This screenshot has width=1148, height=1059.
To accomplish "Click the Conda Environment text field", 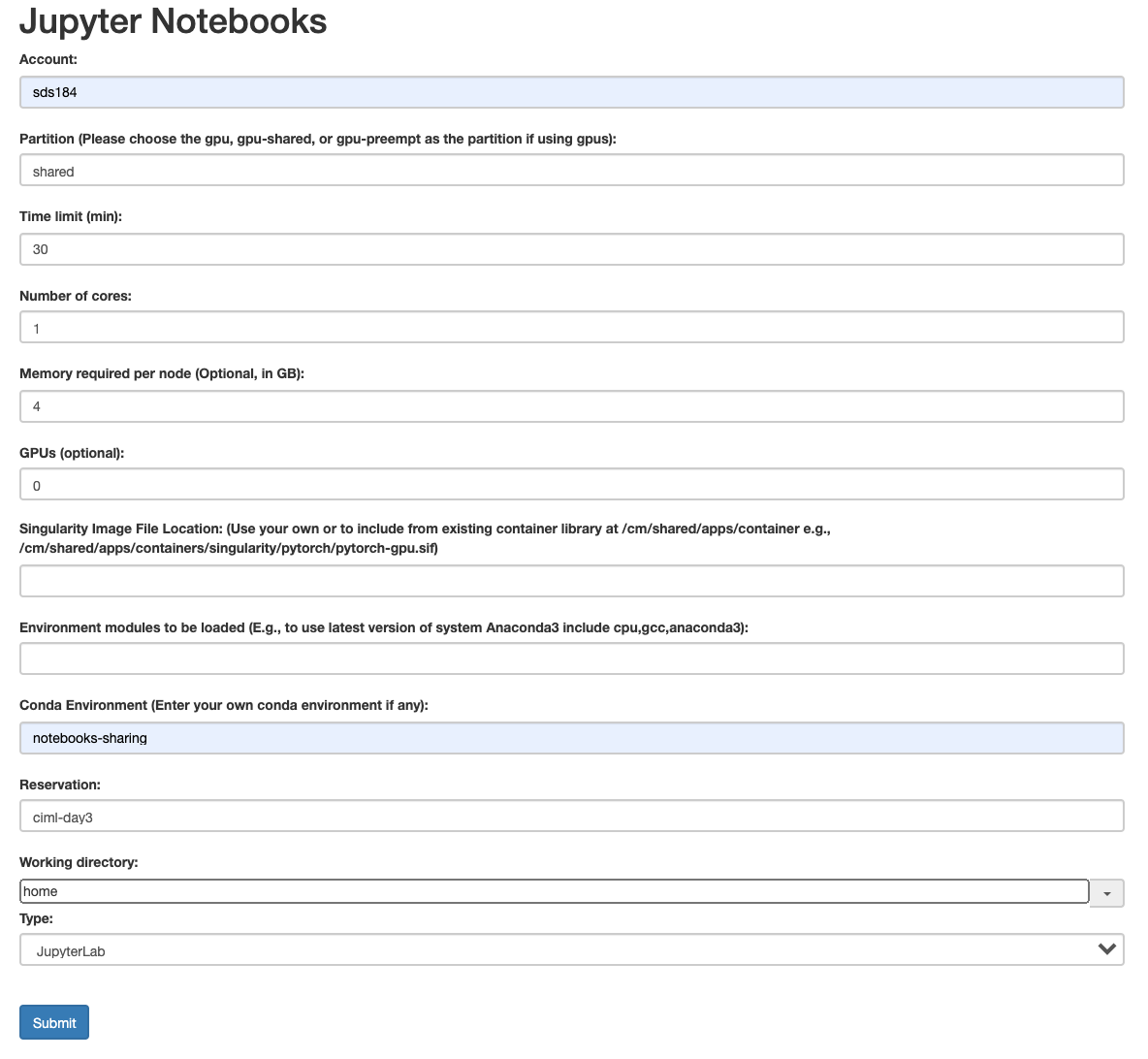I will (571, 738).
